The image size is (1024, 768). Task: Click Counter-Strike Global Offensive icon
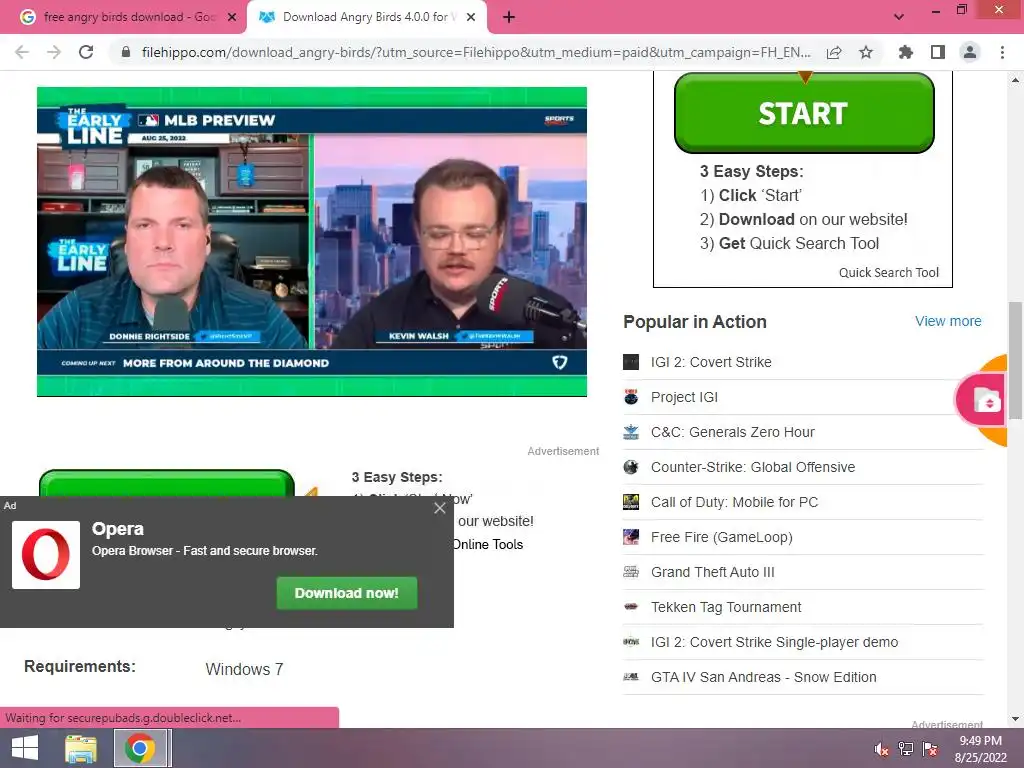[x=631, y=467]
